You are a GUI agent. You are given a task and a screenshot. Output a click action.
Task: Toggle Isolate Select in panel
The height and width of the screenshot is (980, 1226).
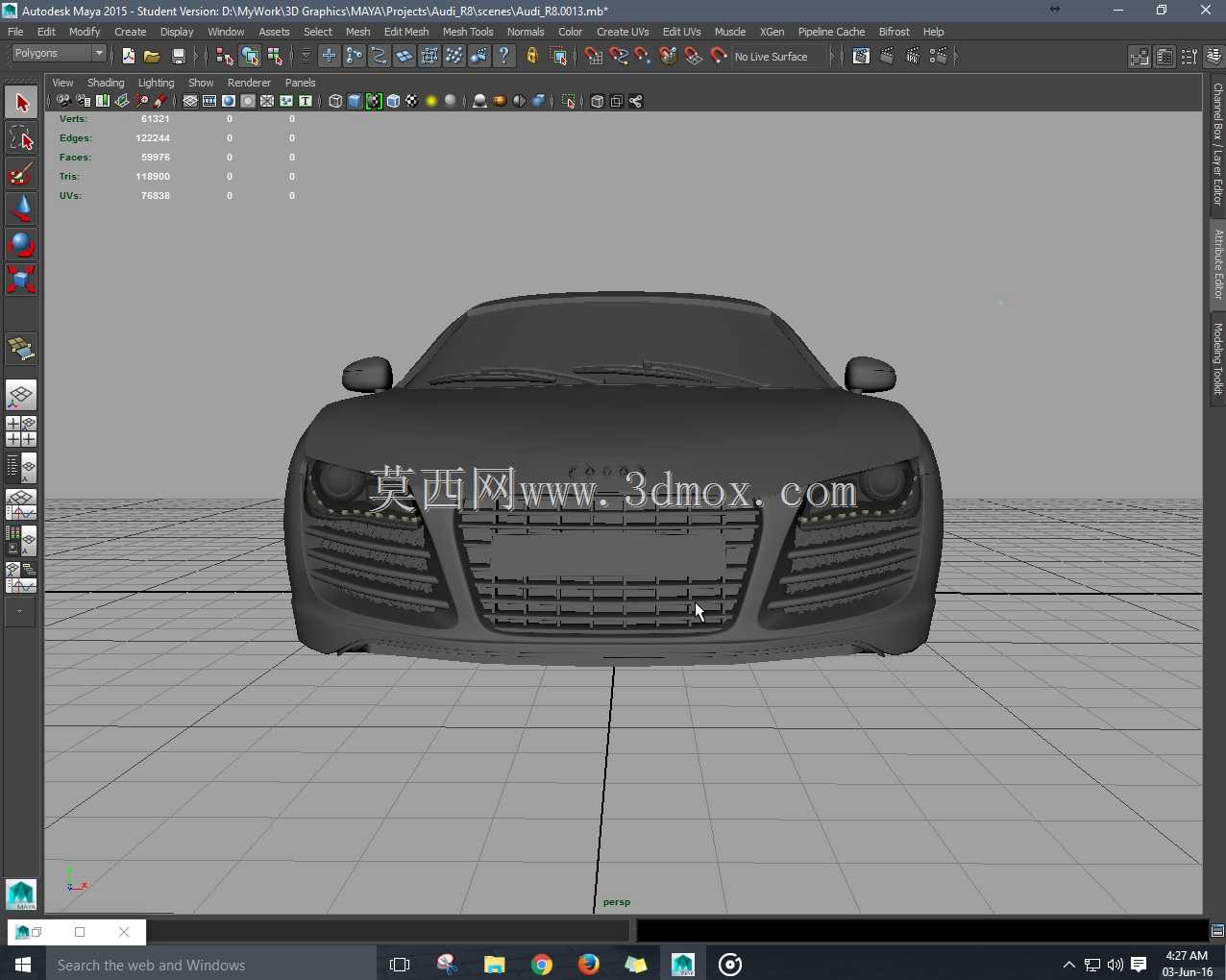coord(569,101)
